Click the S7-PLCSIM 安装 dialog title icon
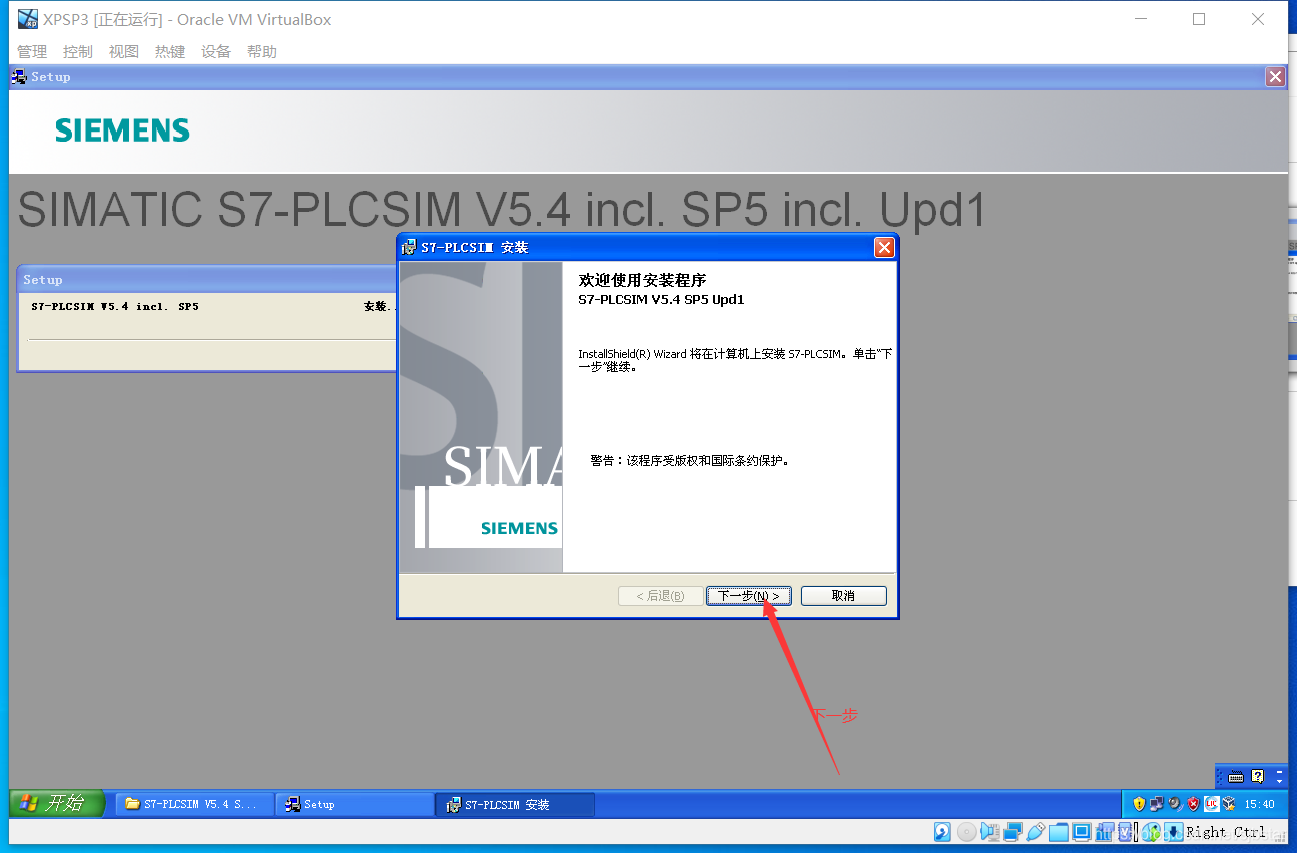 click(x=409, y=247)
